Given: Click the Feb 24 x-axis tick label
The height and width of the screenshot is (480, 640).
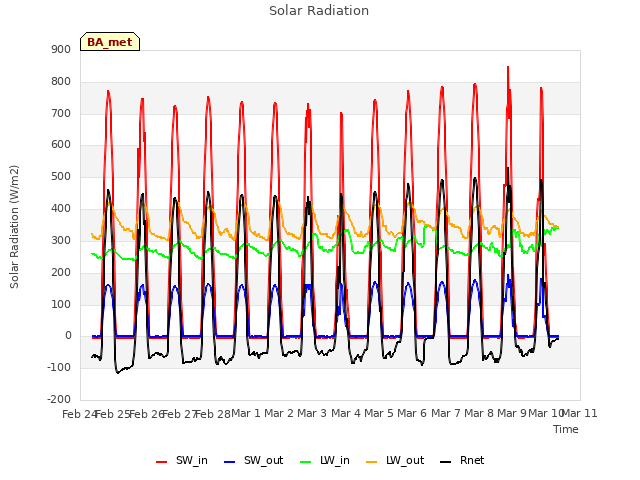Looking at the screenshot, I should [x=79, y=414].
